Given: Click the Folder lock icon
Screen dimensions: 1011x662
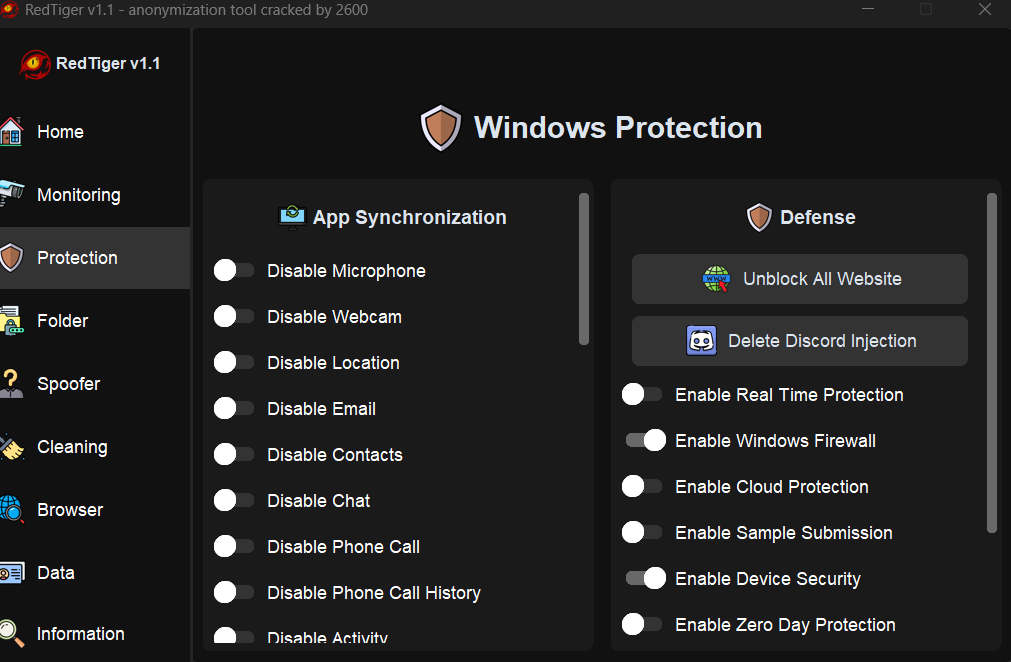Looking at the screenshot, I should (x=12, y=320).
